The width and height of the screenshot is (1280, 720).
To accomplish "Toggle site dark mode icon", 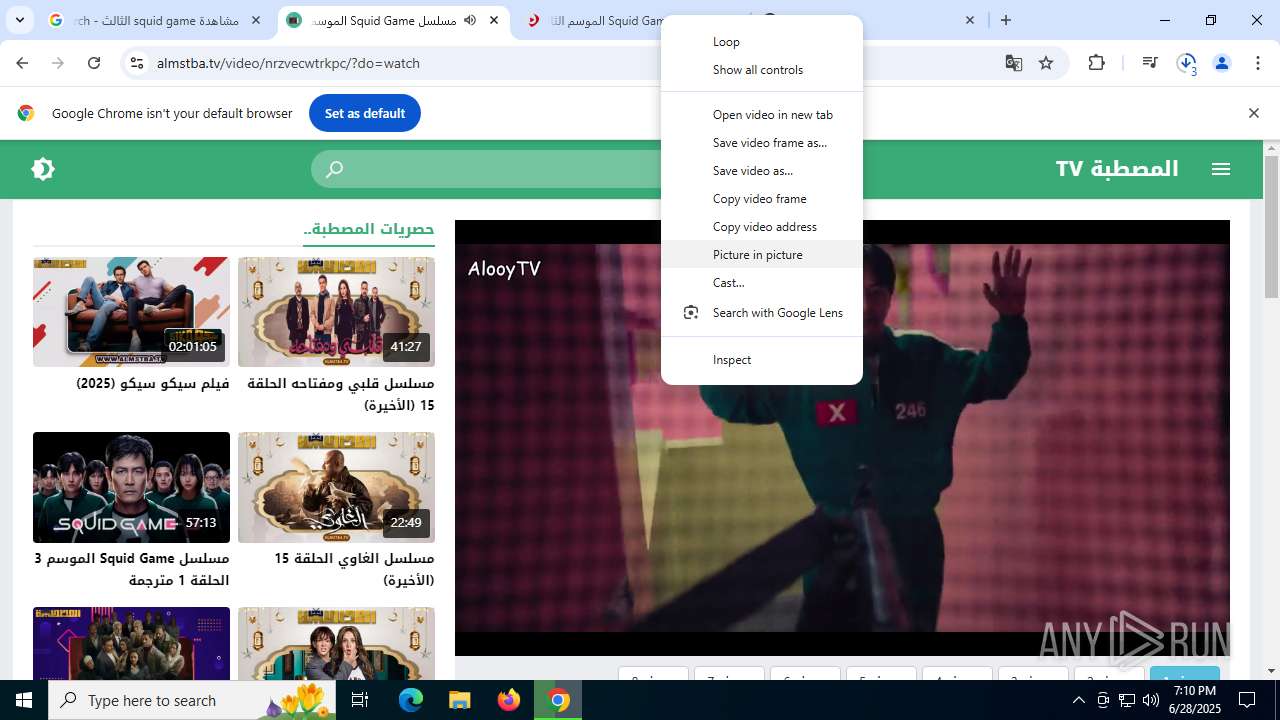I will [x=43, y=169].
